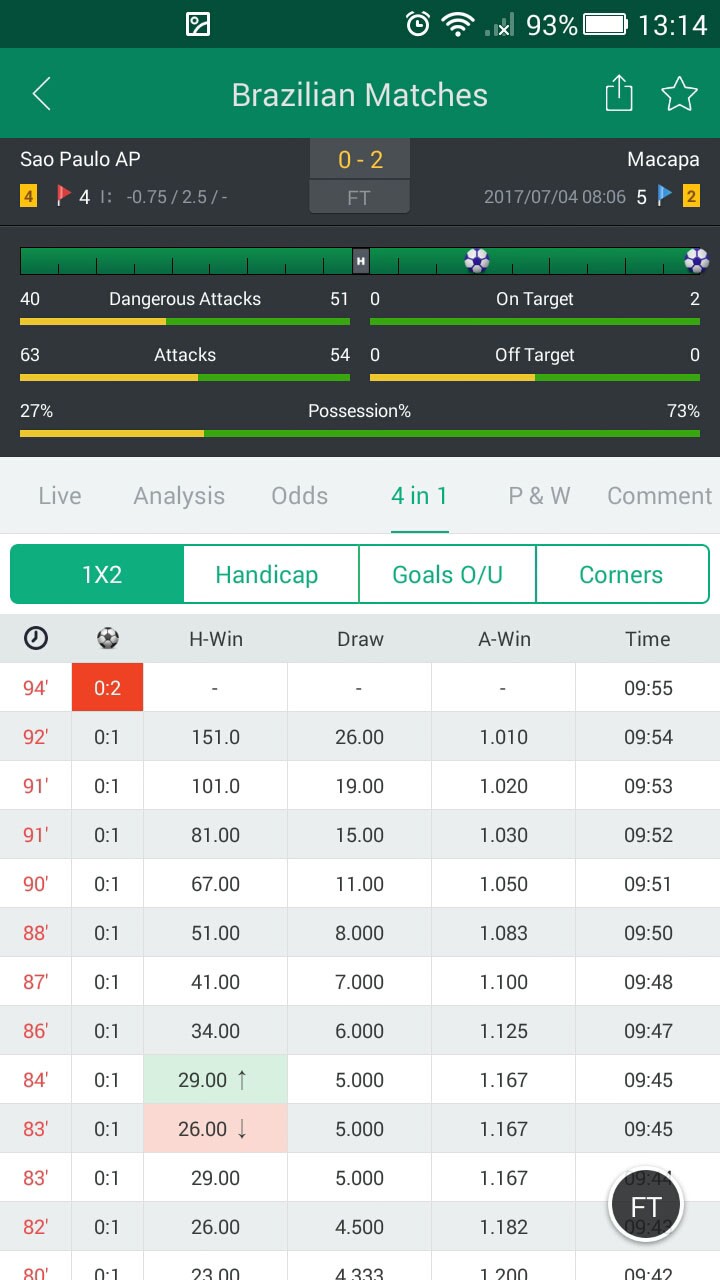
Task: Tap the soccer ball column header icon
Action: [107, 638]
